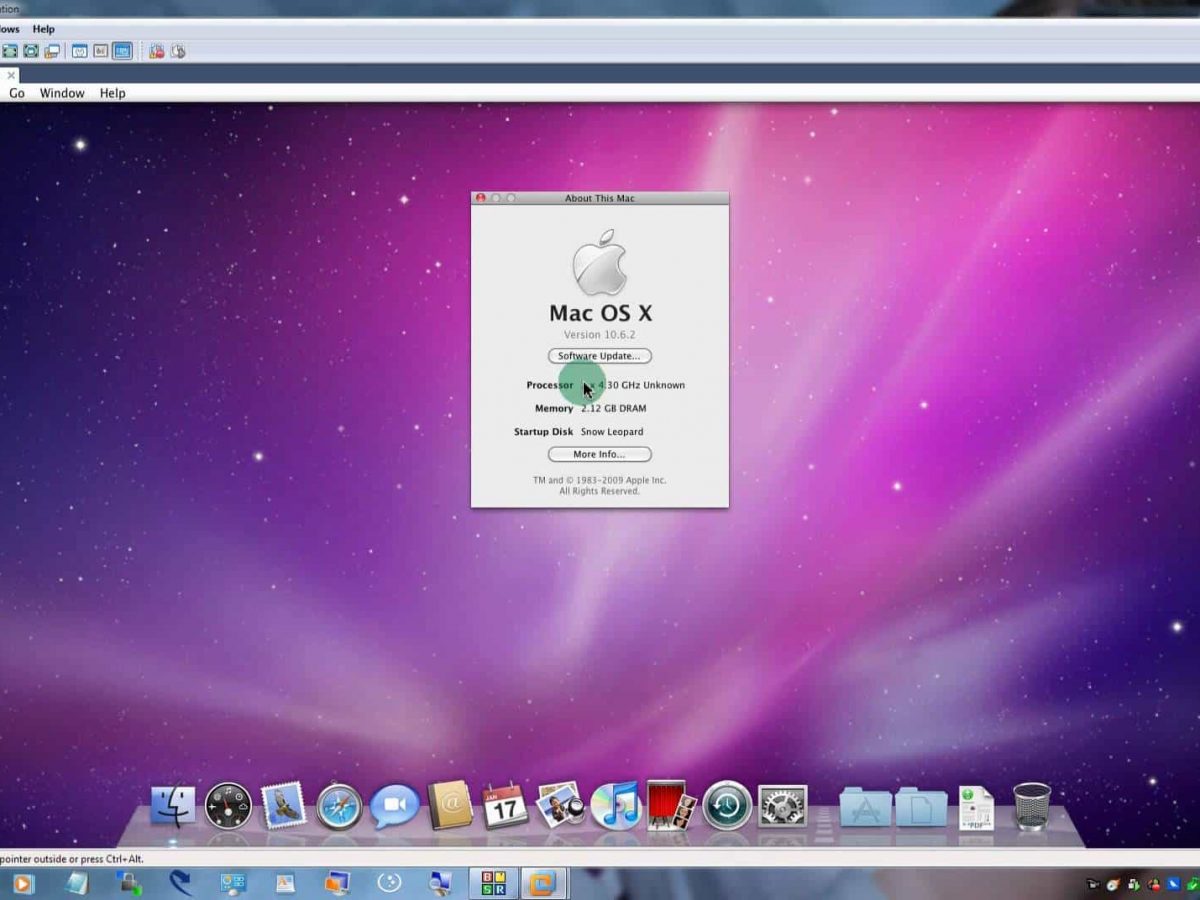Image resolution: width=1200 pixels, height=900 pixels.
Task: Open the Trash in the dock
Action: pyautogui.click(x=1032, y=806)
